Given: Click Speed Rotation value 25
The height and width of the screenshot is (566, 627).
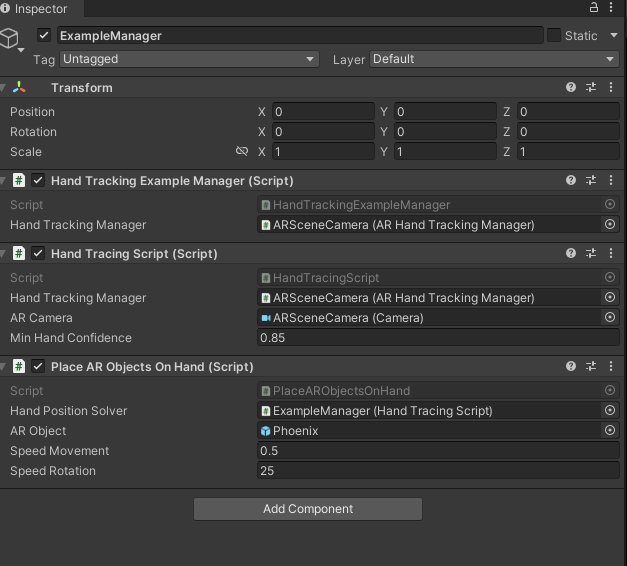Looking at the screenshot, I should point(438,470).
